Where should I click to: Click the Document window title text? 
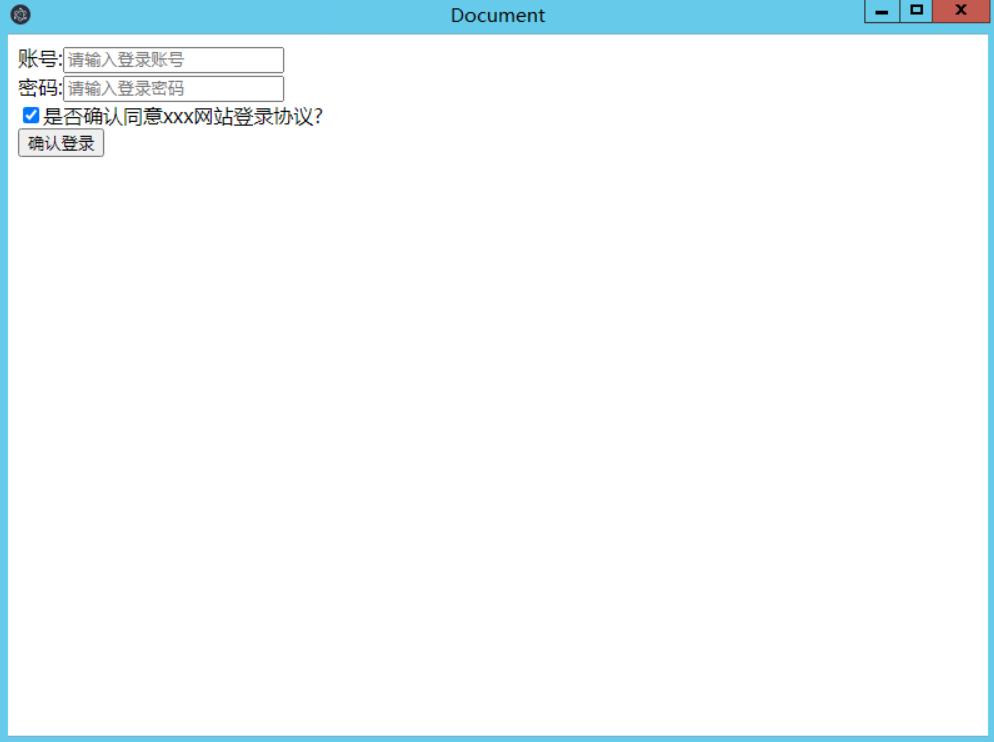[x=498, y=15]
